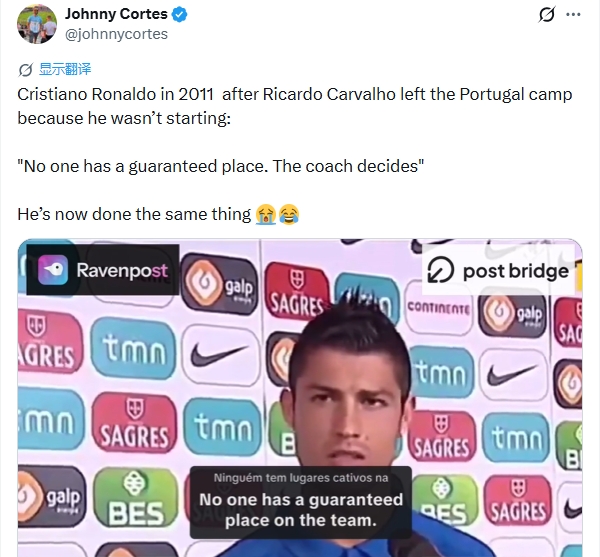Viewport: 600px width, 557px height.
Task: Open Johnny Cortes profile avatar
Action: click(37, 24)
